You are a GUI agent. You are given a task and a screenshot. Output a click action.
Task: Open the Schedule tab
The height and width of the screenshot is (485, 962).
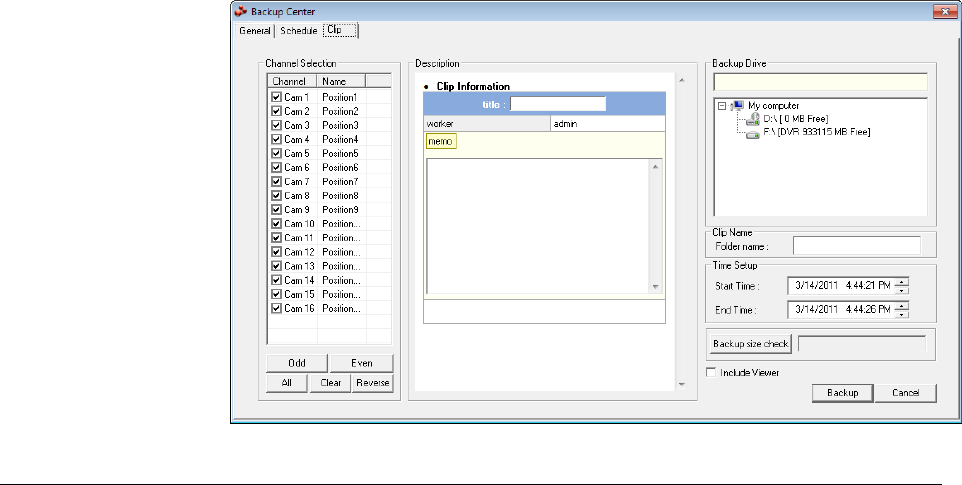point(298,31)
